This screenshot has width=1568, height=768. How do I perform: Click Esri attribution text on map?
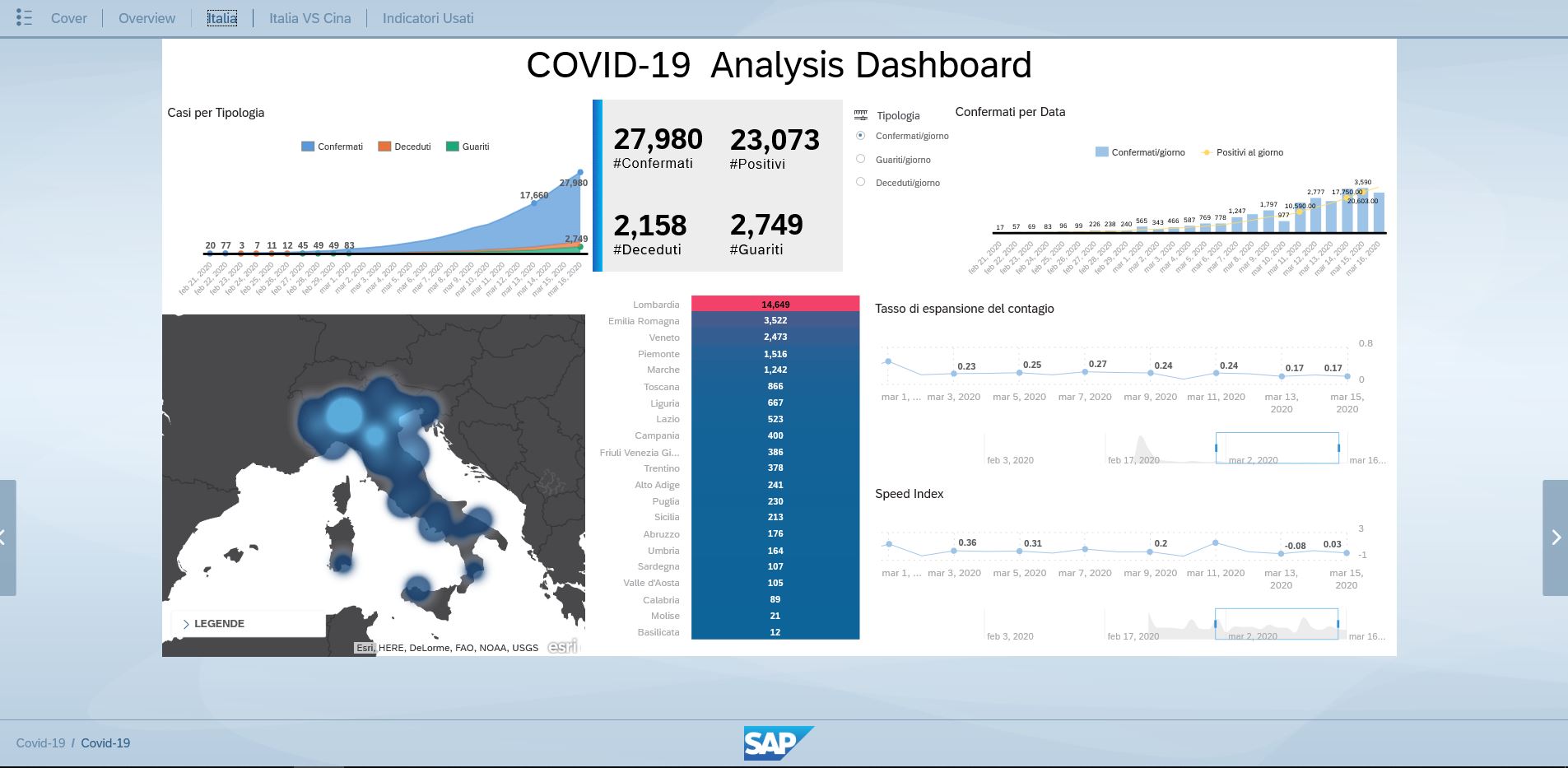(446, 648)
